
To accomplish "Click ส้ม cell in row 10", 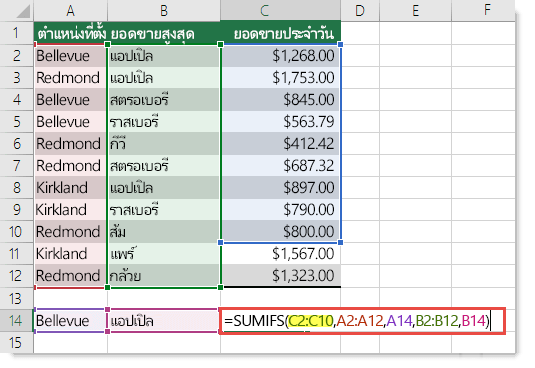I will 164,232.
